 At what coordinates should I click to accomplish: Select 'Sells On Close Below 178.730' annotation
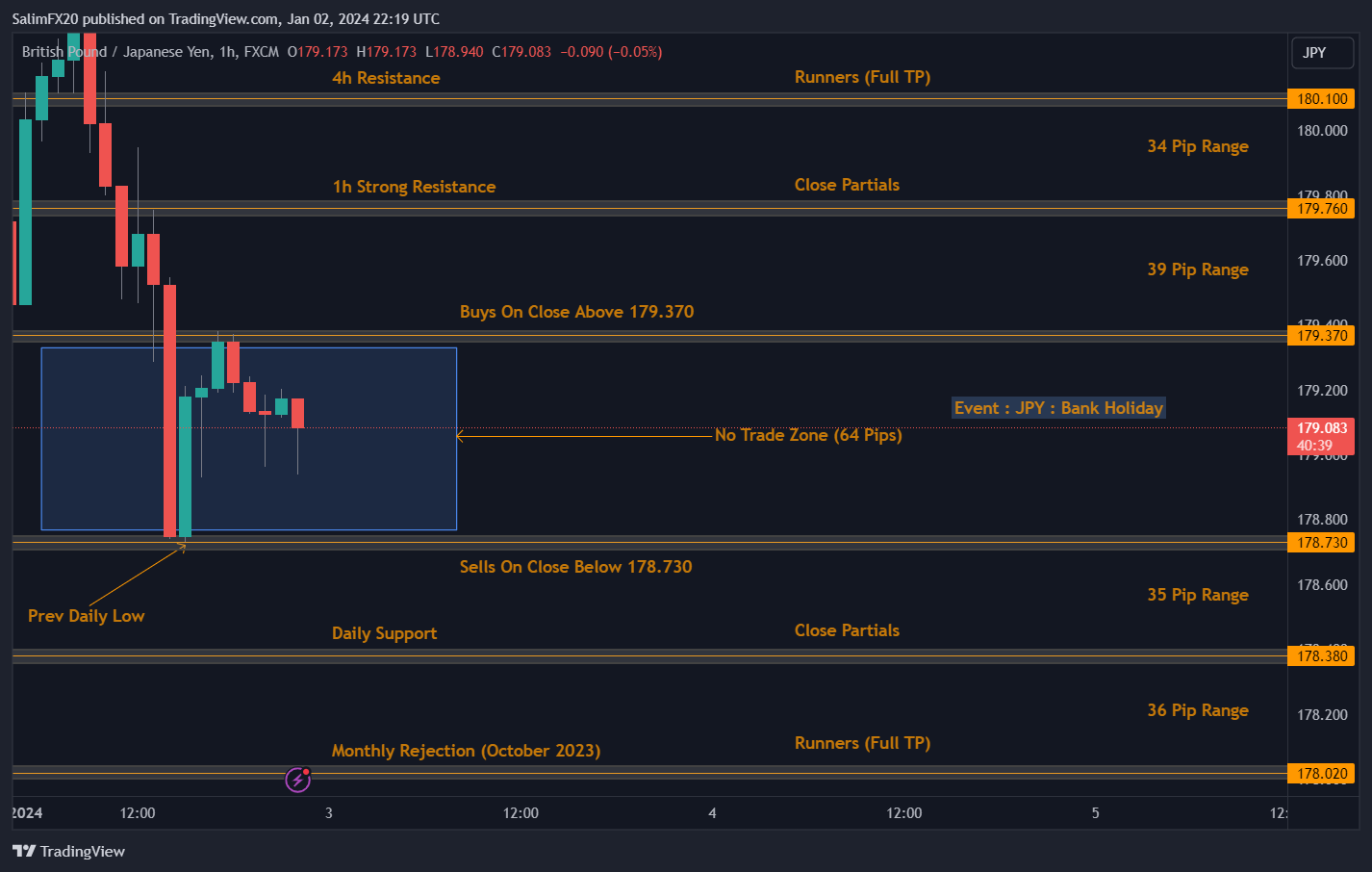(x=575, y=567)
